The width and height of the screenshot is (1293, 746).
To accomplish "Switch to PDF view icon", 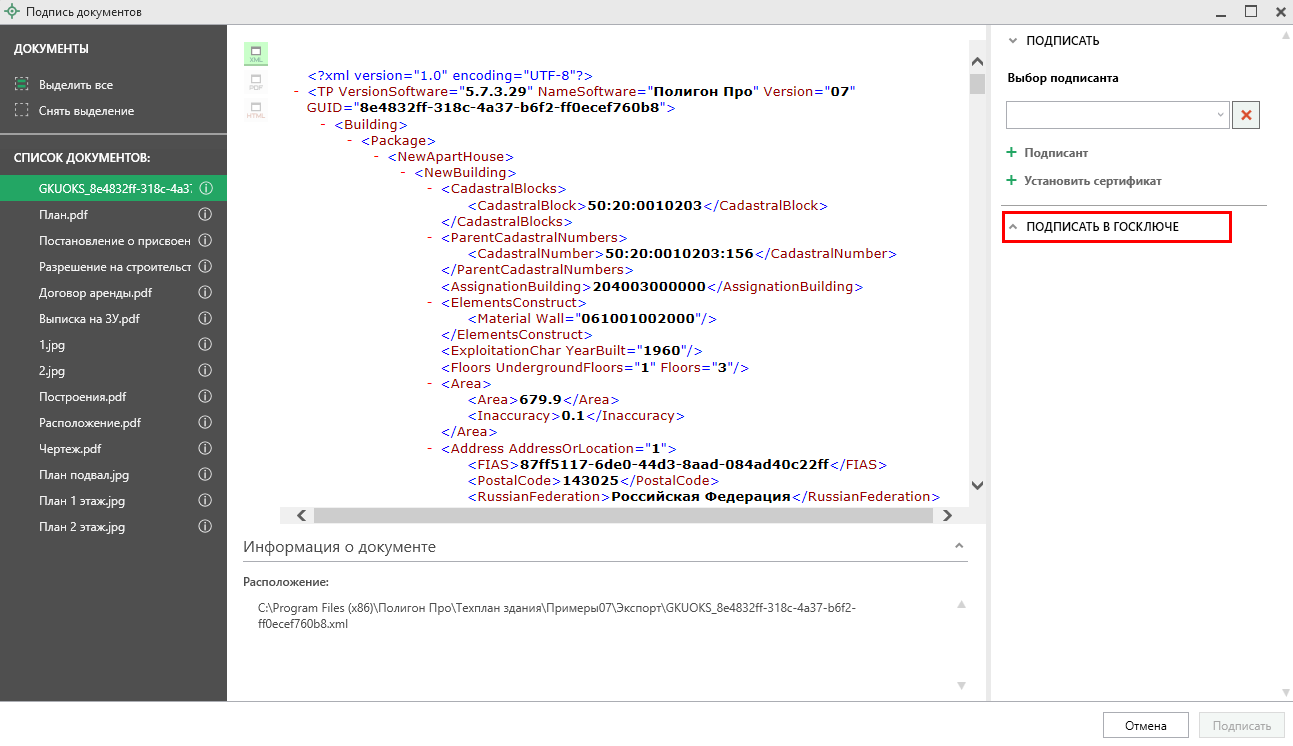I will coord(256,82).
